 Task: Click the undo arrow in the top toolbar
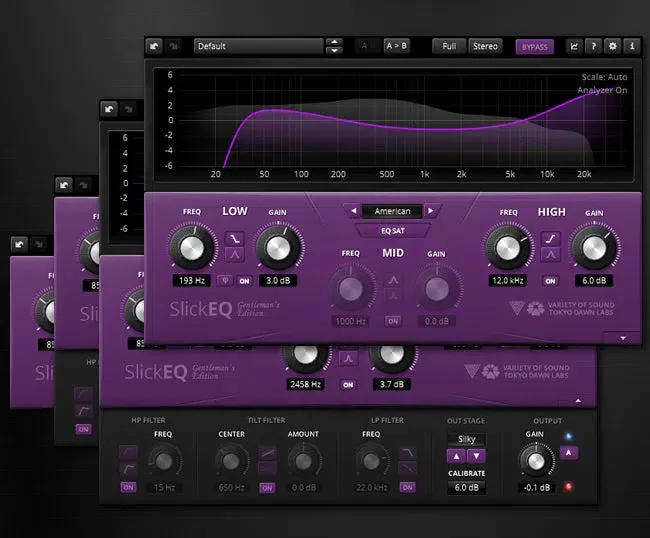pyautogui.click(x=155, y=46)
